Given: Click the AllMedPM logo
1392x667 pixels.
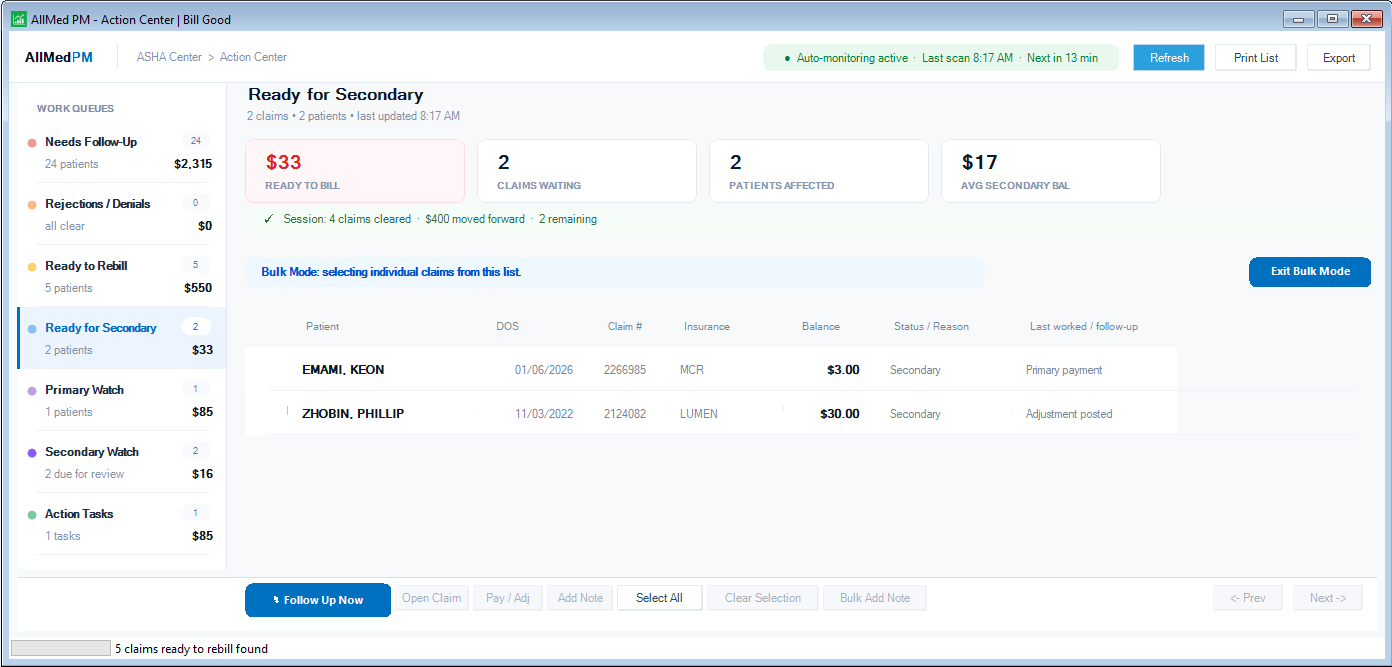Looking at the screenshot, I should point(59,58).
